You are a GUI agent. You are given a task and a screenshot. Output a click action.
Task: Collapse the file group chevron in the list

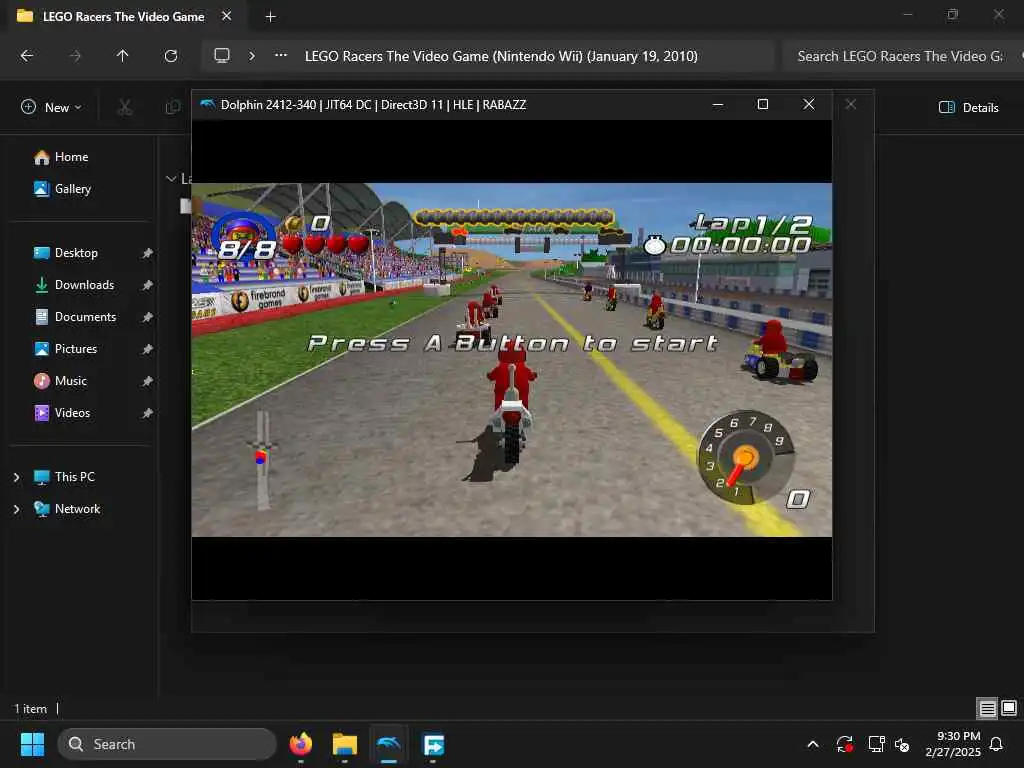tap(171, 178)
